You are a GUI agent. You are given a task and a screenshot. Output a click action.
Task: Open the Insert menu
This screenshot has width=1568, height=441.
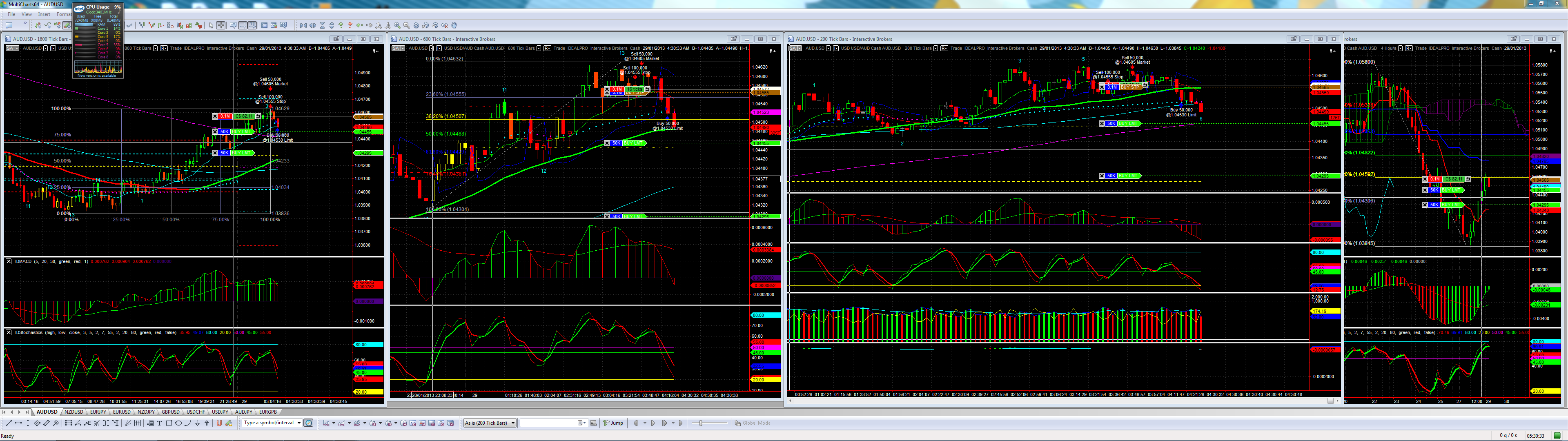(45, 14)
